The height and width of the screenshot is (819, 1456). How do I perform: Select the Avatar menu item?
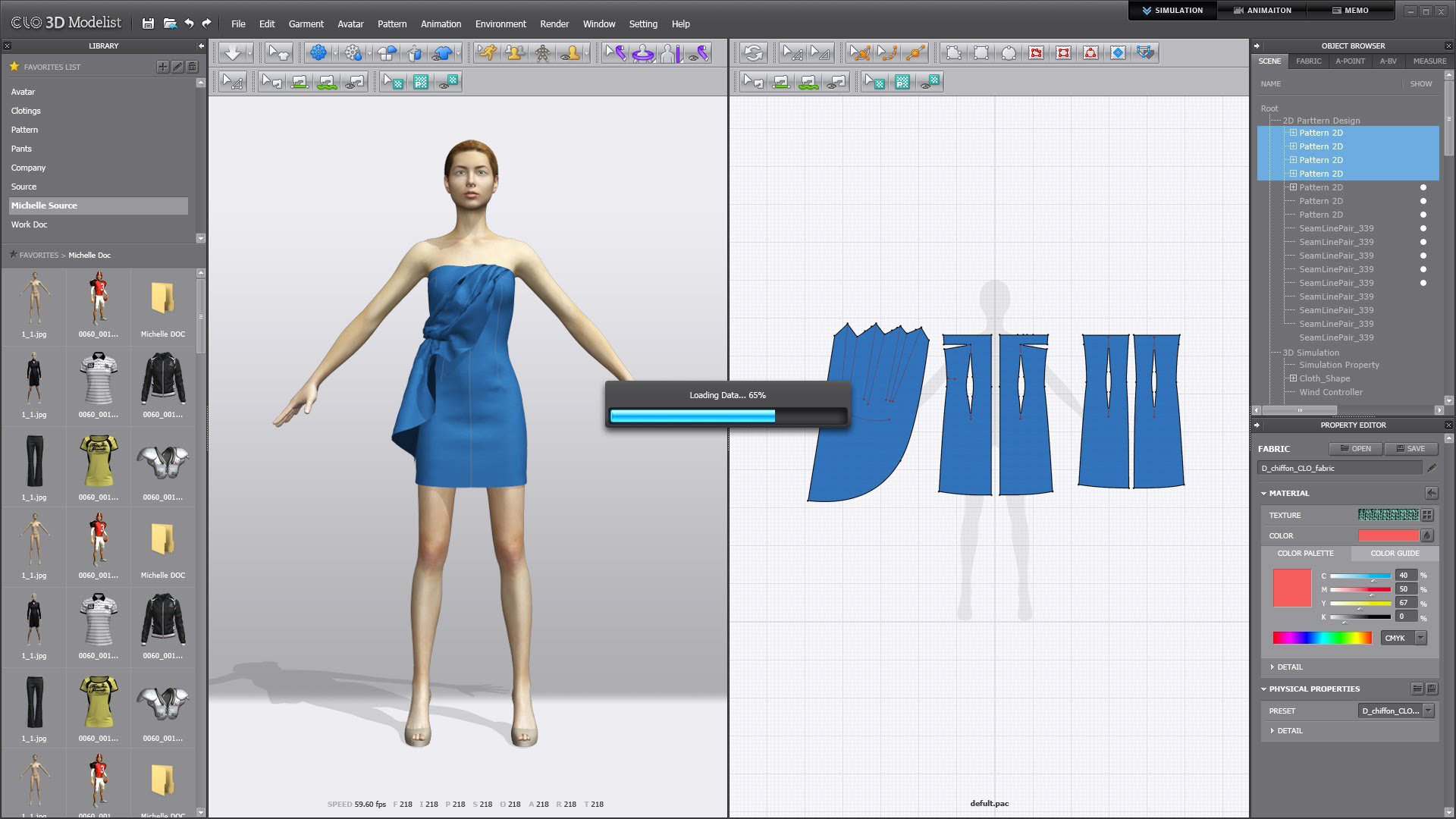click(350, 23)
